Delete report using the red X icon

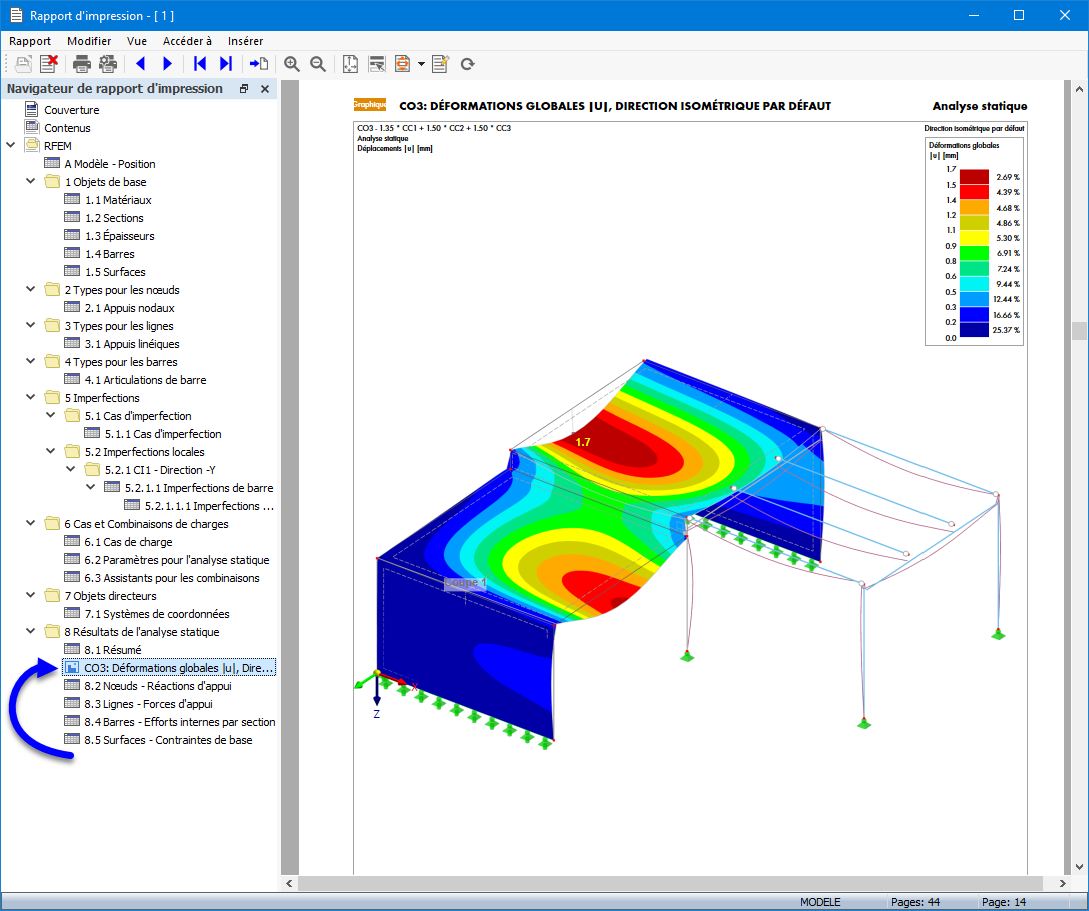coord(48,64)
